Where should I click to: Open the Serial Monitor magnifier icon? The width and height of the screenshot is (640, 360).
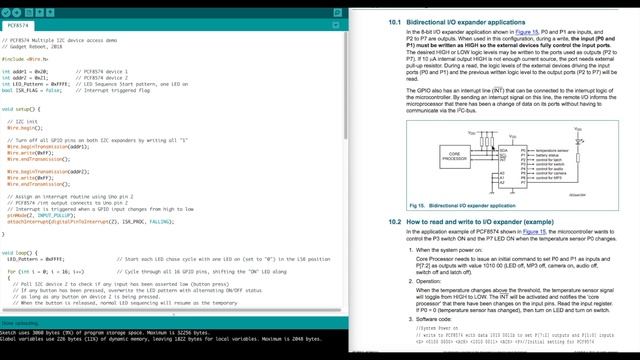point(338,13)
